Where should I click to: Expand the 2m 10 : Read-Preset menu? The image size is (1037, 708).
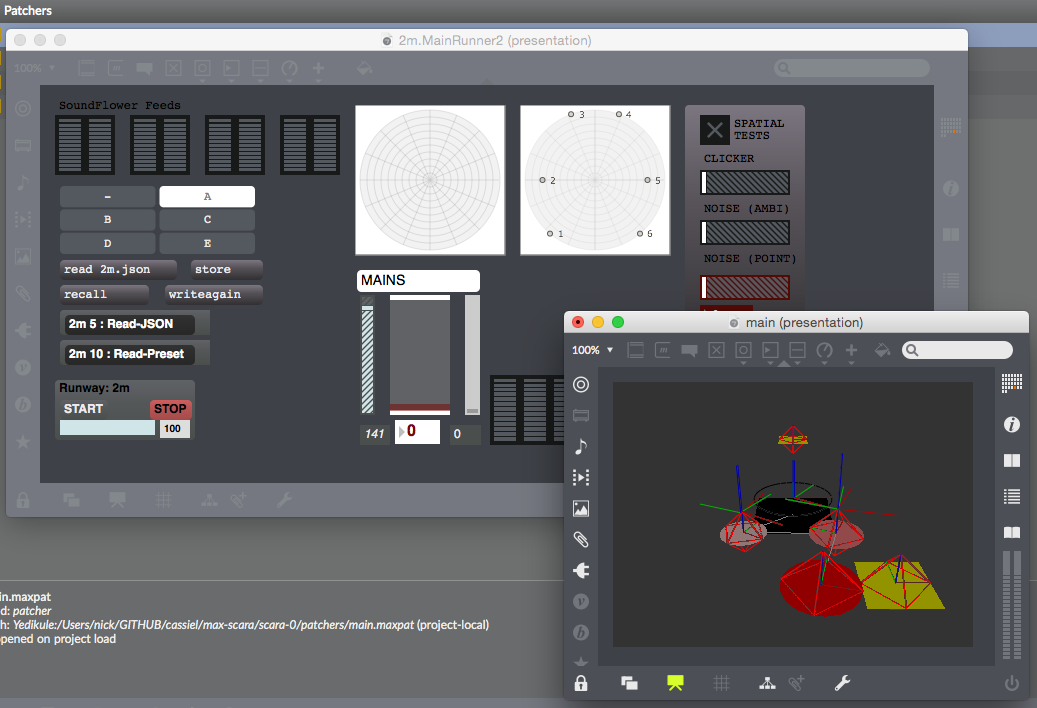[135, 353]
